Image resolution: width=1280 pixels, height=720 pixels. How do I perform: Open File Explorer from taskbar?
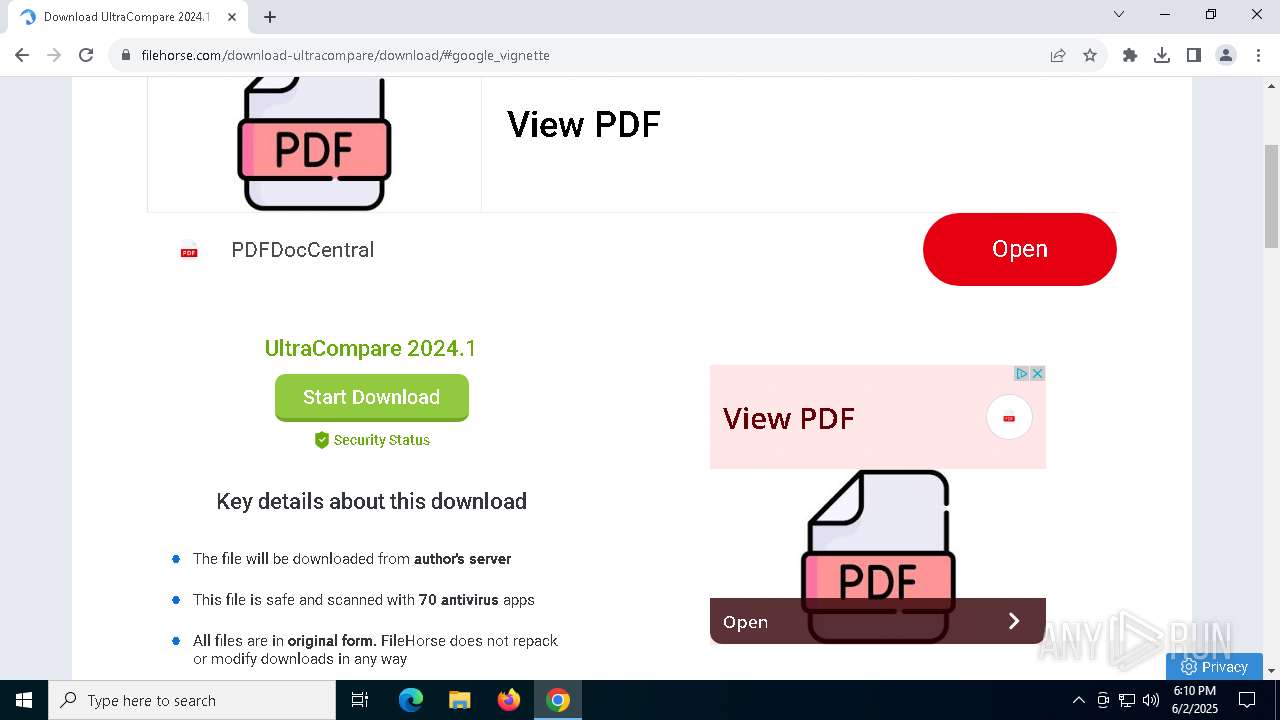tap(460, 700)
